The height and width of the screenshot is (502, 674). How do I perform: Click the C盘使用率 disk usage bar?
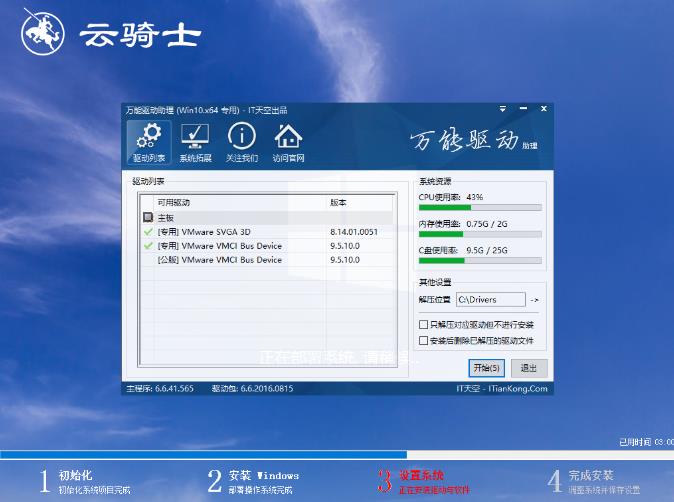pos(480,260)
